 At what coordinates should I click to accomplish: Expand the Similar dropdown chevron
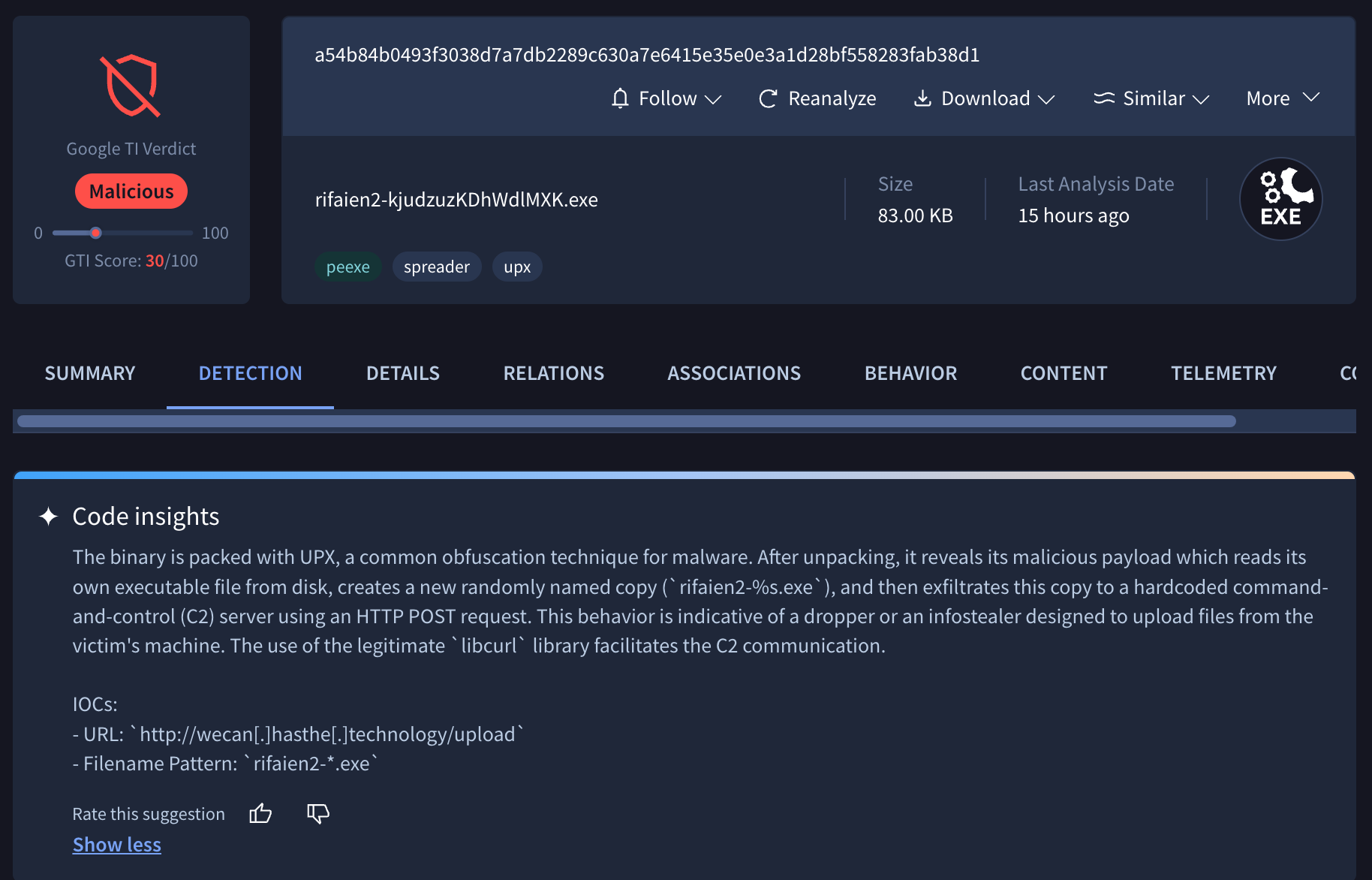[x=1201, y=99]
